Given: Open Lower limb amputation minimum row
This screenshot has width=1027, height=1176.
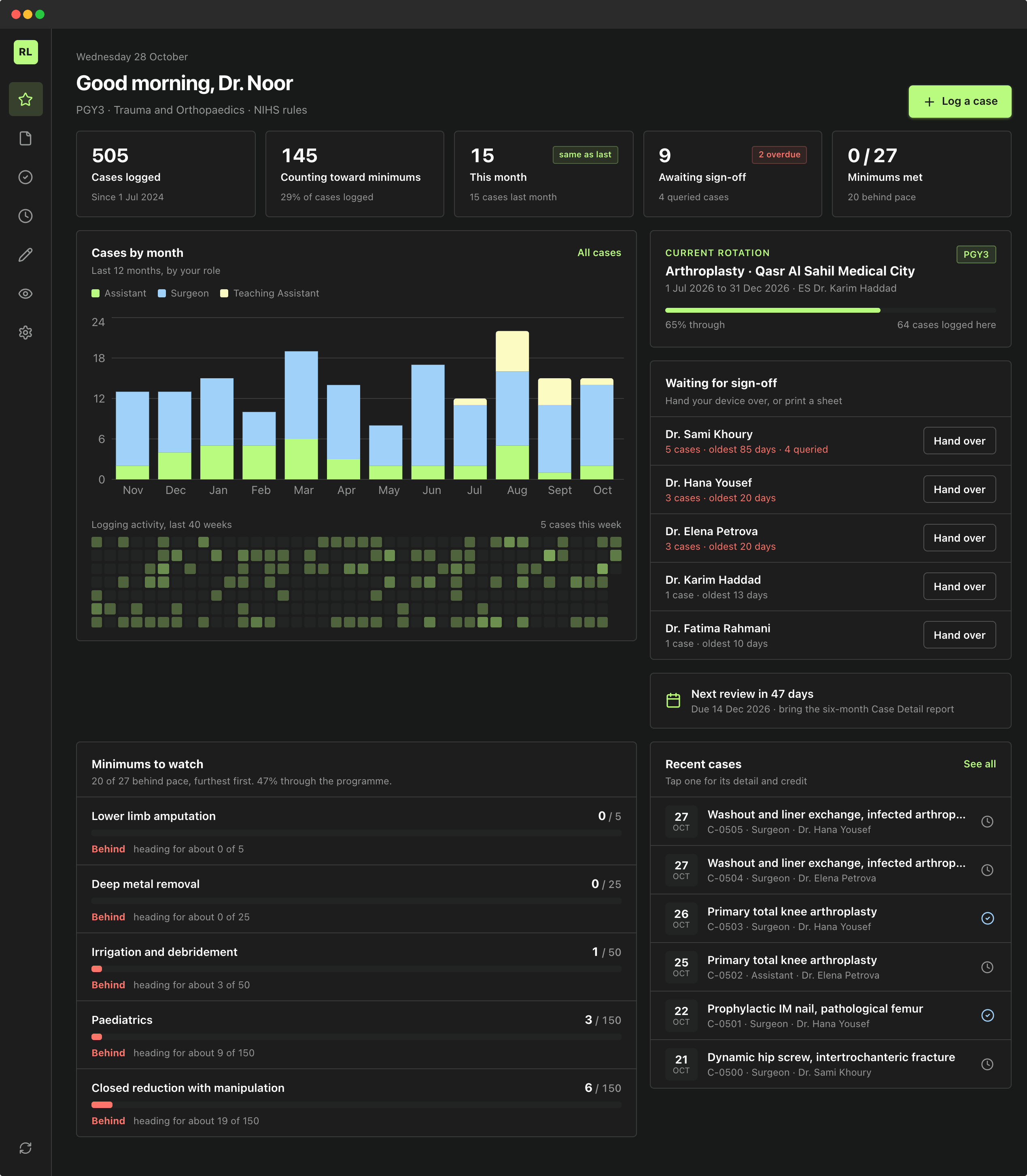Looking at the screenshot, I should (356, 831).
